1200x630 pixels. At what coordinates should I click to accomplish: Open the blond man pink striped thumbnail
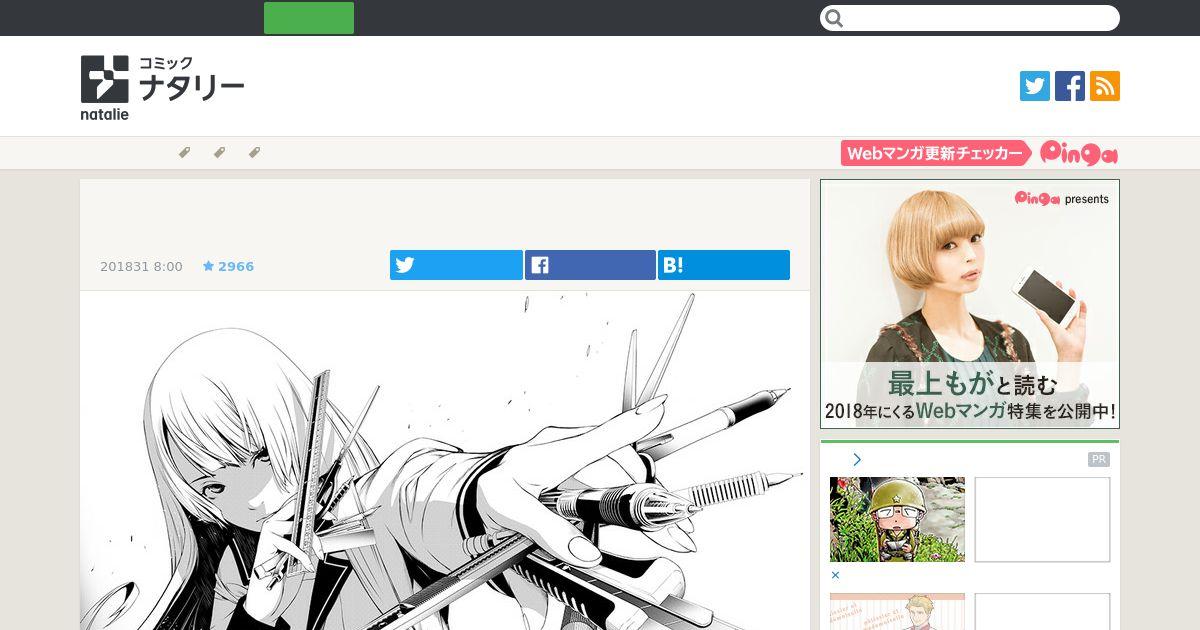coord(897,611)
